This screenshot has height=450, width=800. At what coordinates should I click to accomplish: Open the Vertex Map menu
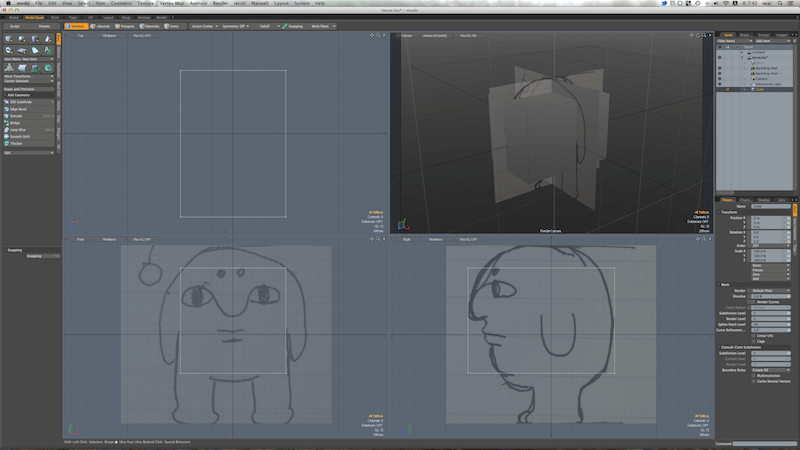171,3
